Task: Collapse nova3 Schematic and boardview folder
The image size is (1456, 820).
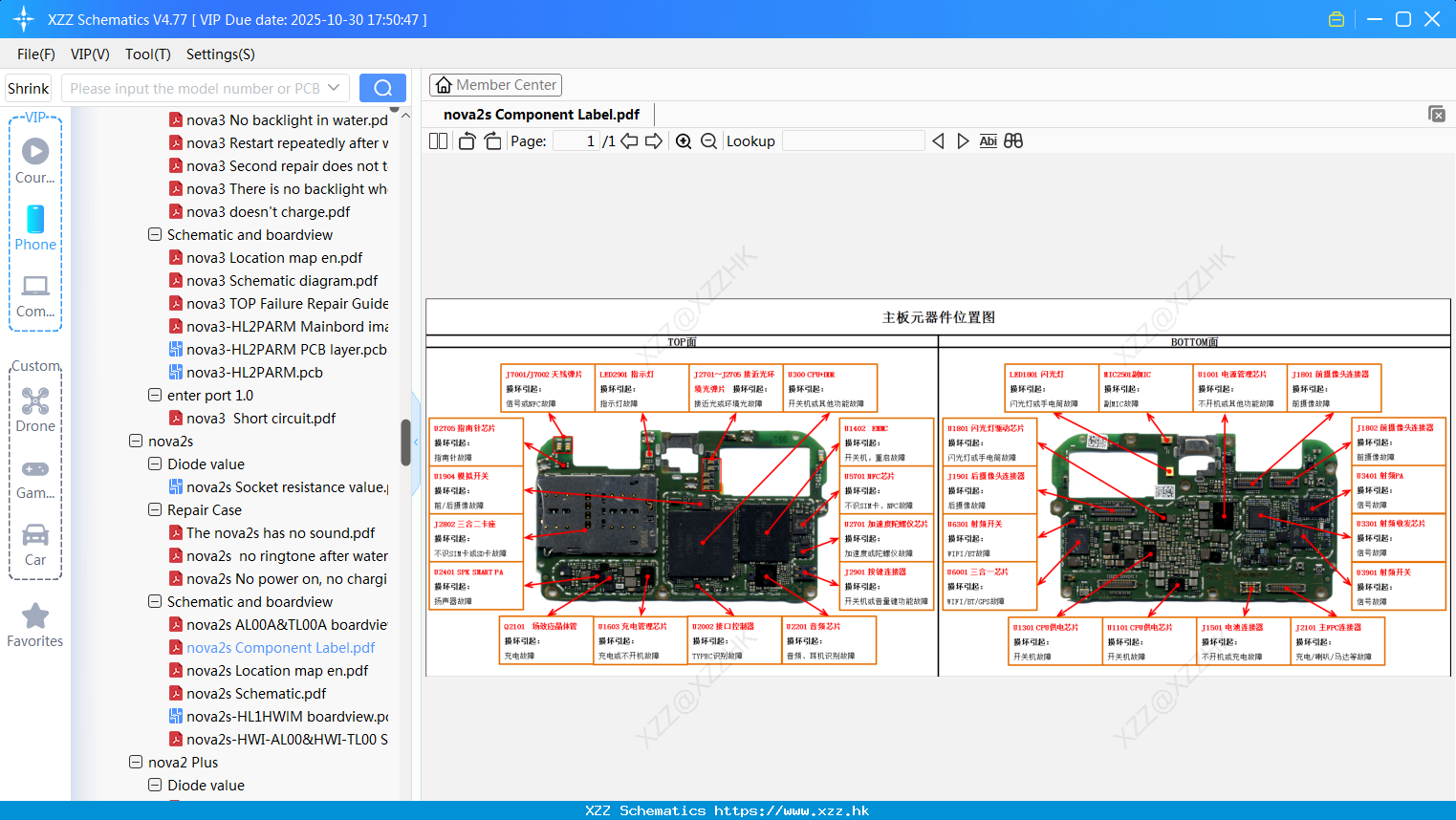Action: [x=155, y=235]
